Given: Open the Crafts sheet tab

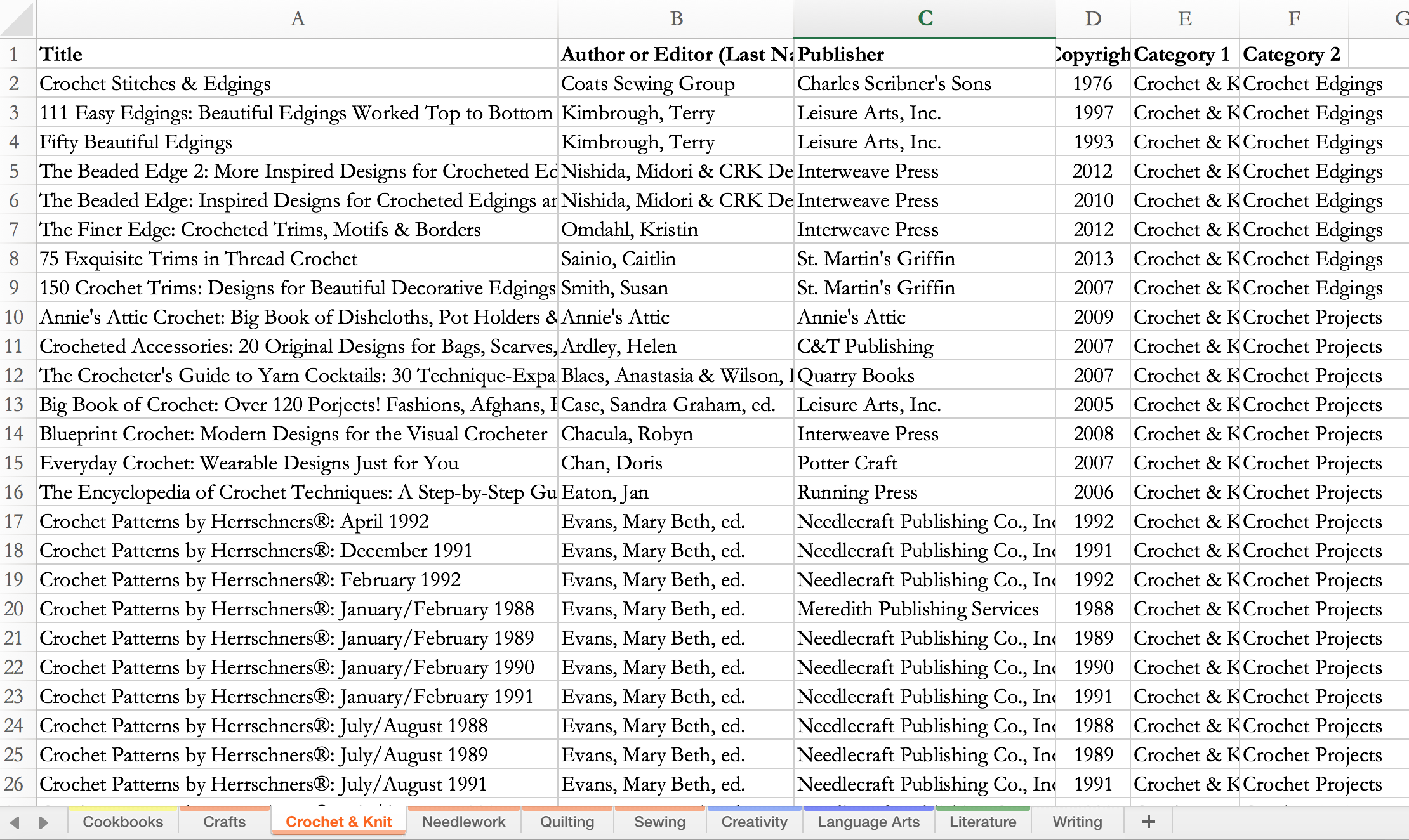Looking at the screenshot, I should click(x=224, y=822).
